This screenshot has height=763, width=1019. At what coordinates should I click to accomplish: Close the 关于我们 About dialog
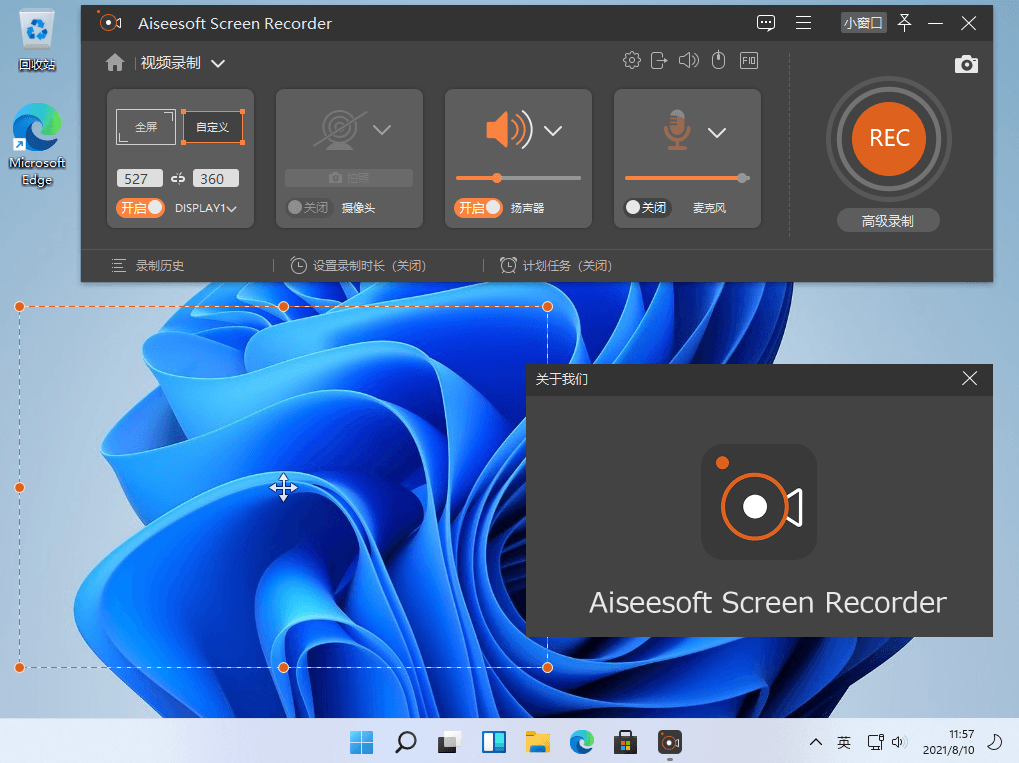[969, 378]
